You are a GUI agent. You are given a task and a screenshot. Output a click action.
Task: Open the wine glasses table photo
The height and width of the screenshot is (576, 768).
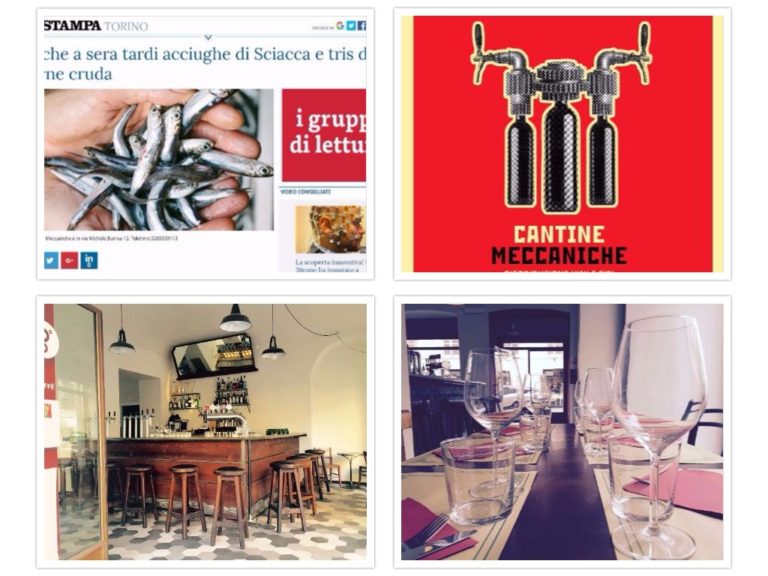tap(562, 432)
